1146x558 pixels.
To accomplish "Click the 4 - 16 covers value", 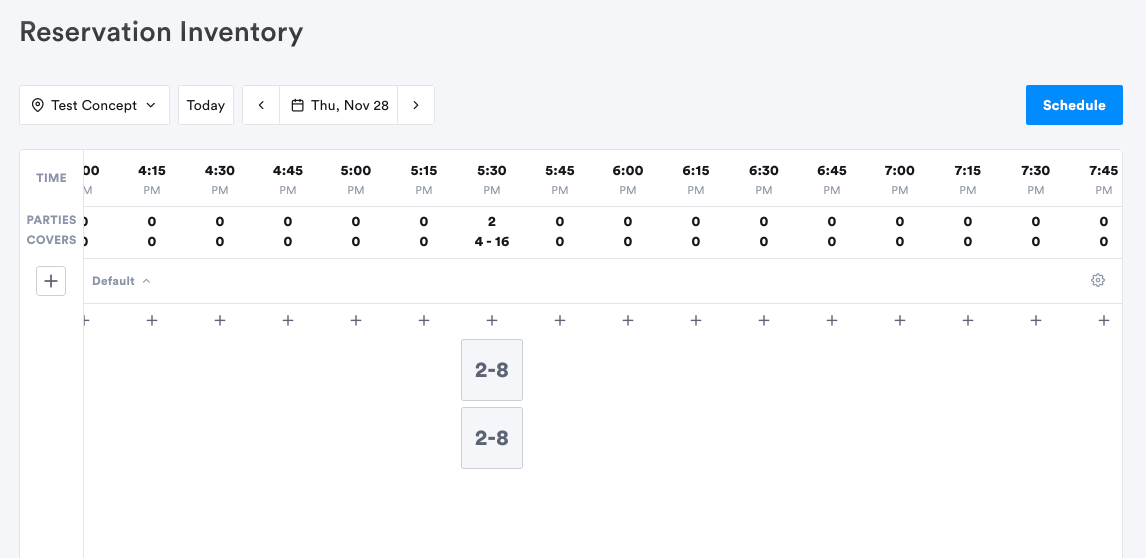I will (492, 241).
